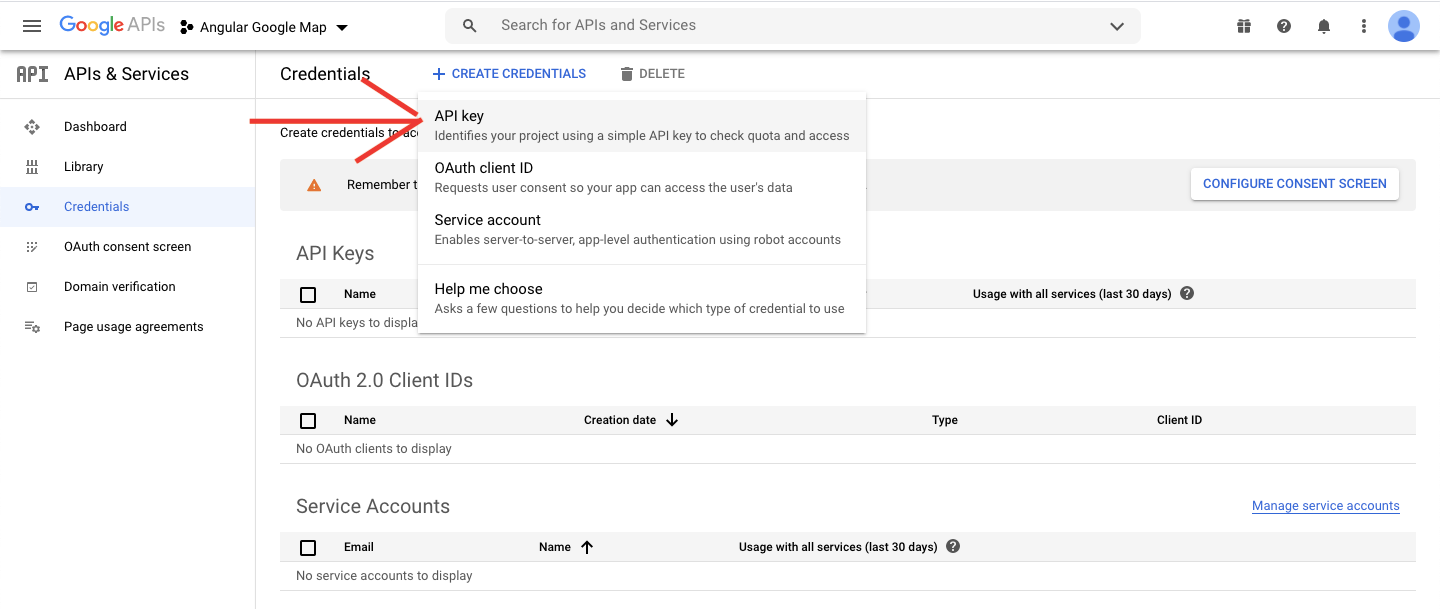Open the hamburger navigation menu
This screenshot has width=1440, height=609.
tap(32, 26)
